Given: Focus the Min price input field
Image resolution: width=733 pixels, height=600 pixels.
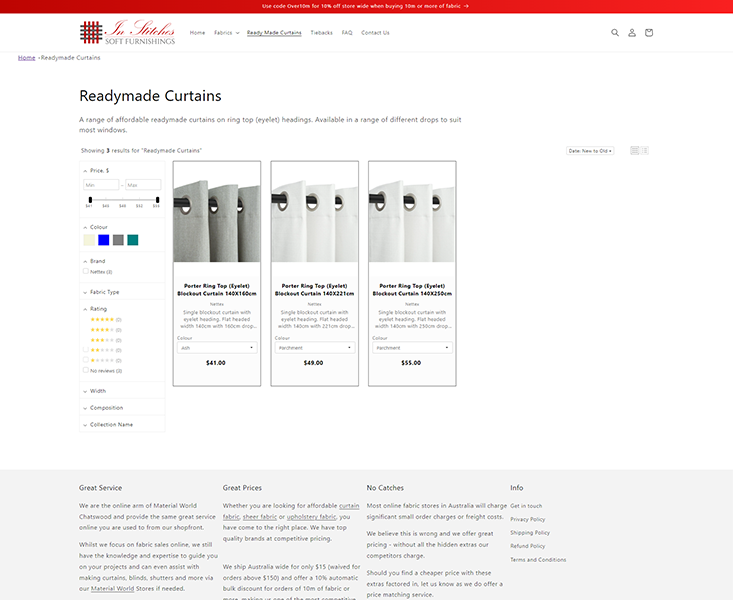Looking at the screenshot, I should click(x=101, y=185).
